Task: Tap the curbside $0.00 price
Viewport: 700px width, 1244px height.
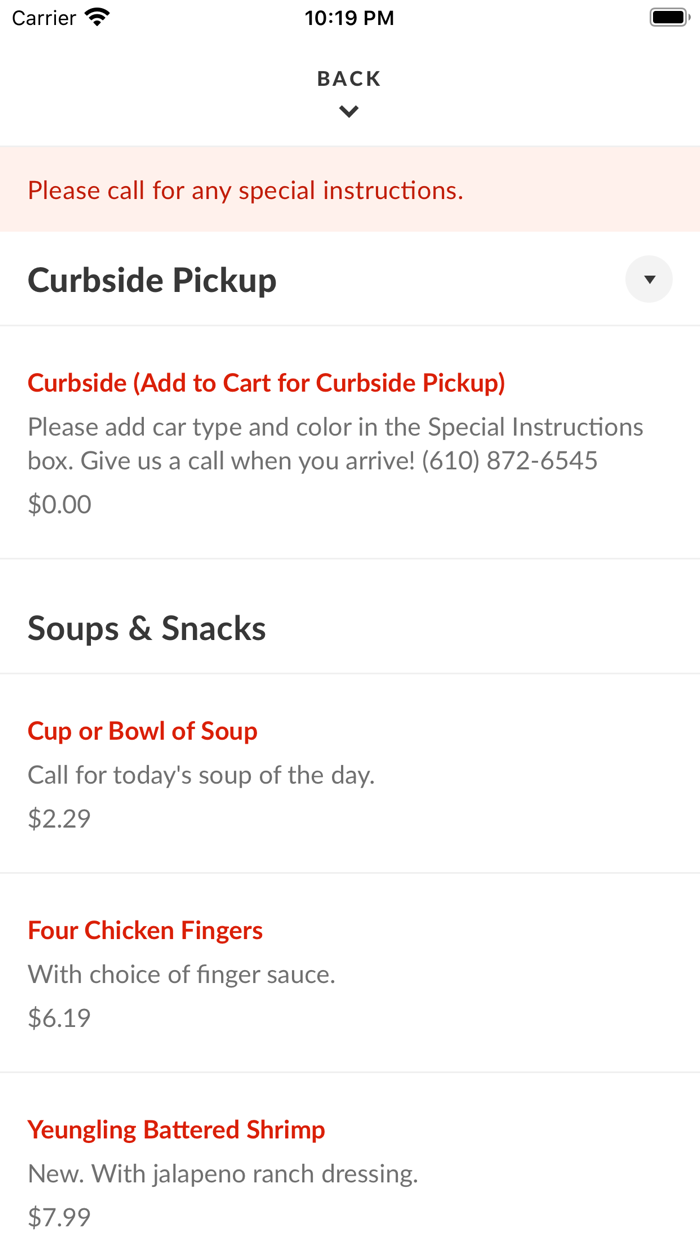Action: [x=59, y=504]
